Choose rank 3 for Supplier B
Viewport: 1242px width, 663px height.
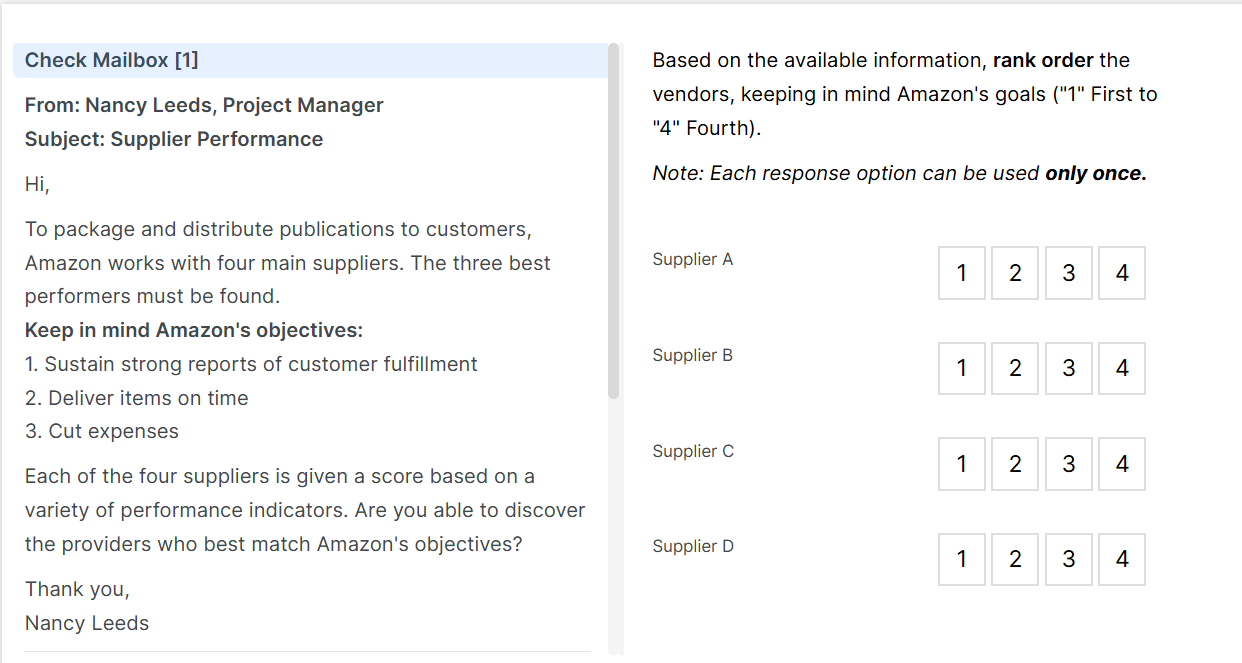[x=1069, y=368]
